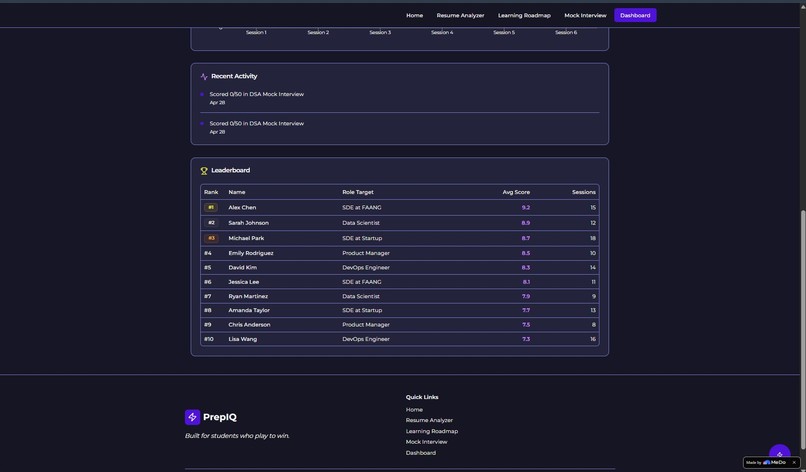Screen dimensions: 806x472
Task: Open Mock Interview in top navigation
Action: [585, 15]
